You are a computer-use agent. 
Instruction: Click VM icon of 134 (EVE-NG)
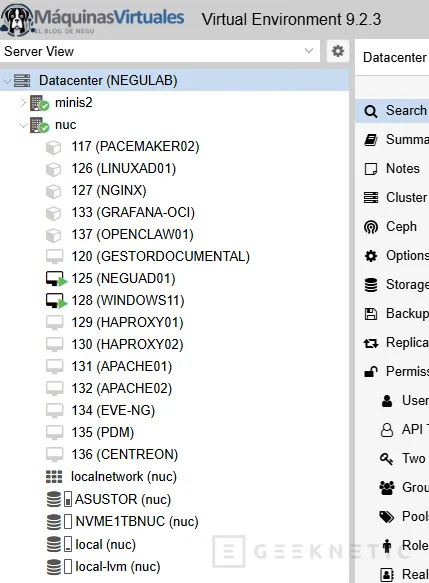[54, 410]
